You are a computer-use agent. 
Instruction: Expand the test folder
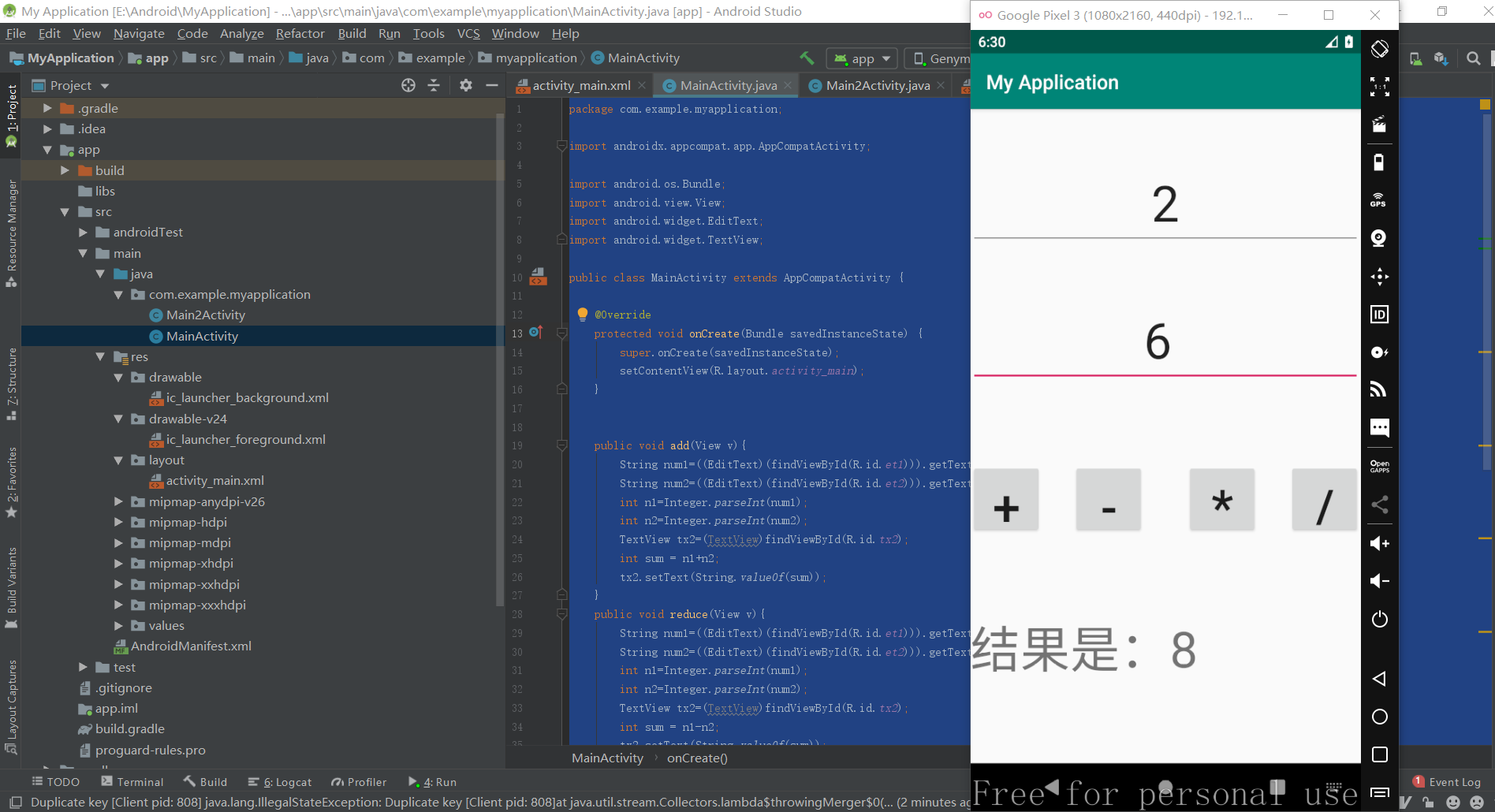(x=83, y=667)
